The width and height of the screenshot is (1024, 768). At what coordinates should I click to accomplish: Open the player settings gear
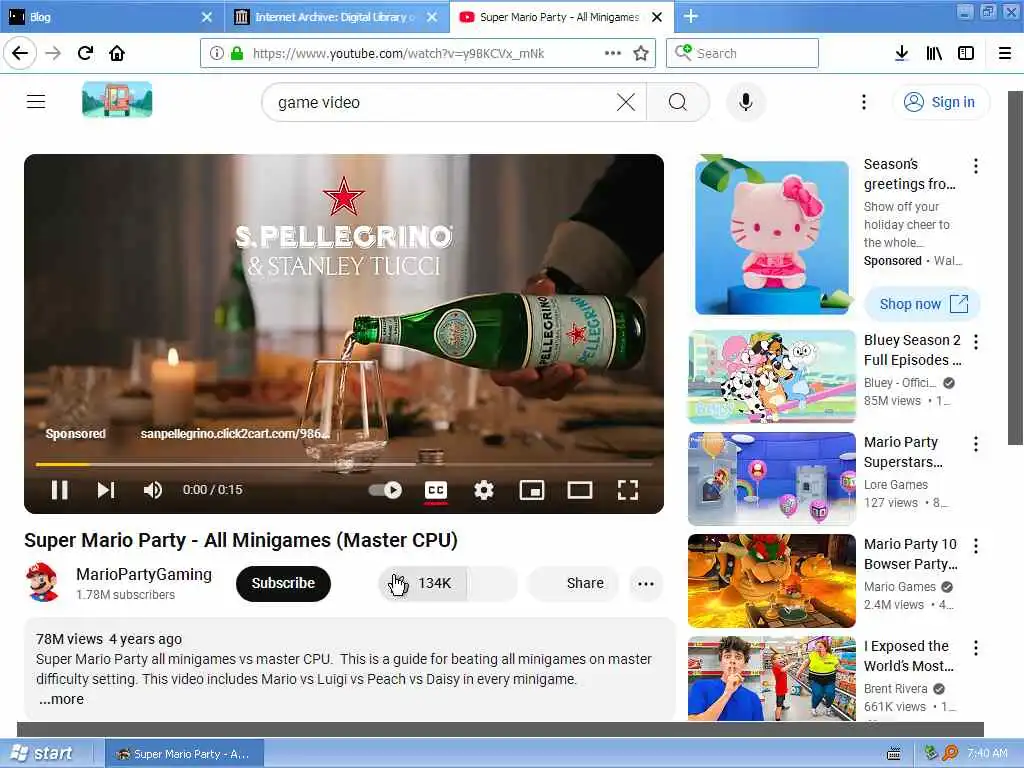pos(483,490)
